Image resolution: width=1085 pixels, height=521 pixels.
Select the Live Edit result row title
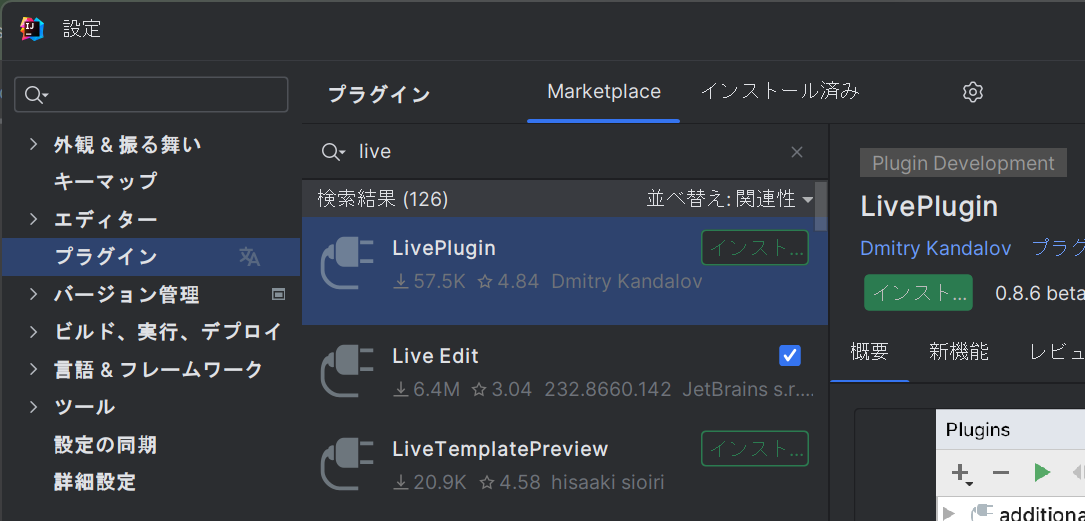click(x=435, y=356)
